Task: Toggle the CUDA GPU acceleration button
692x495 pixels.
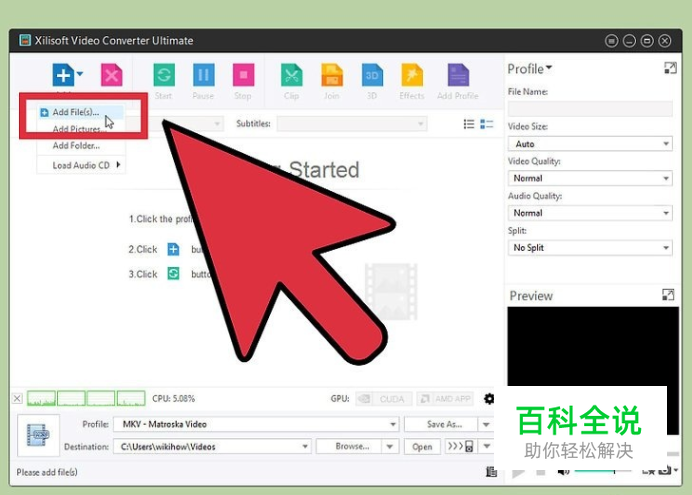Action: point(384,399)
